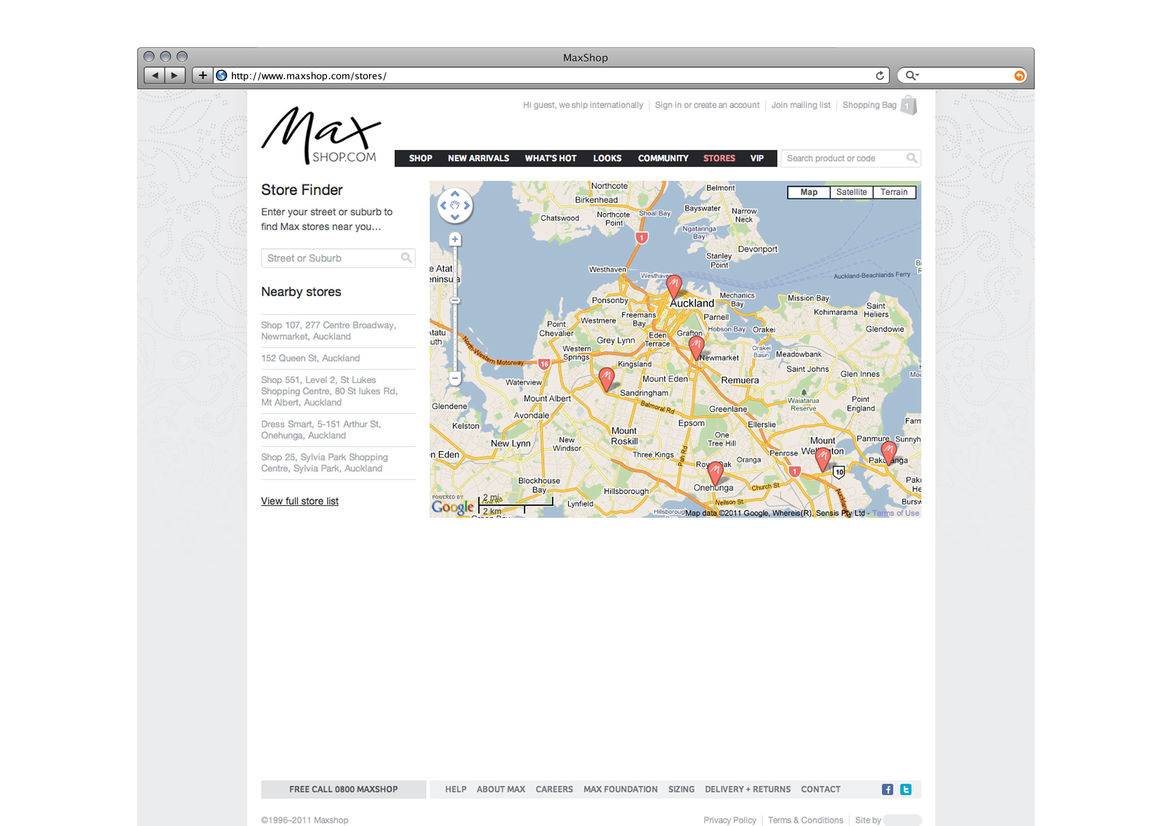Click the SIZING footer link
This screenshot has height=826, width=1172.
coord(681,789)
